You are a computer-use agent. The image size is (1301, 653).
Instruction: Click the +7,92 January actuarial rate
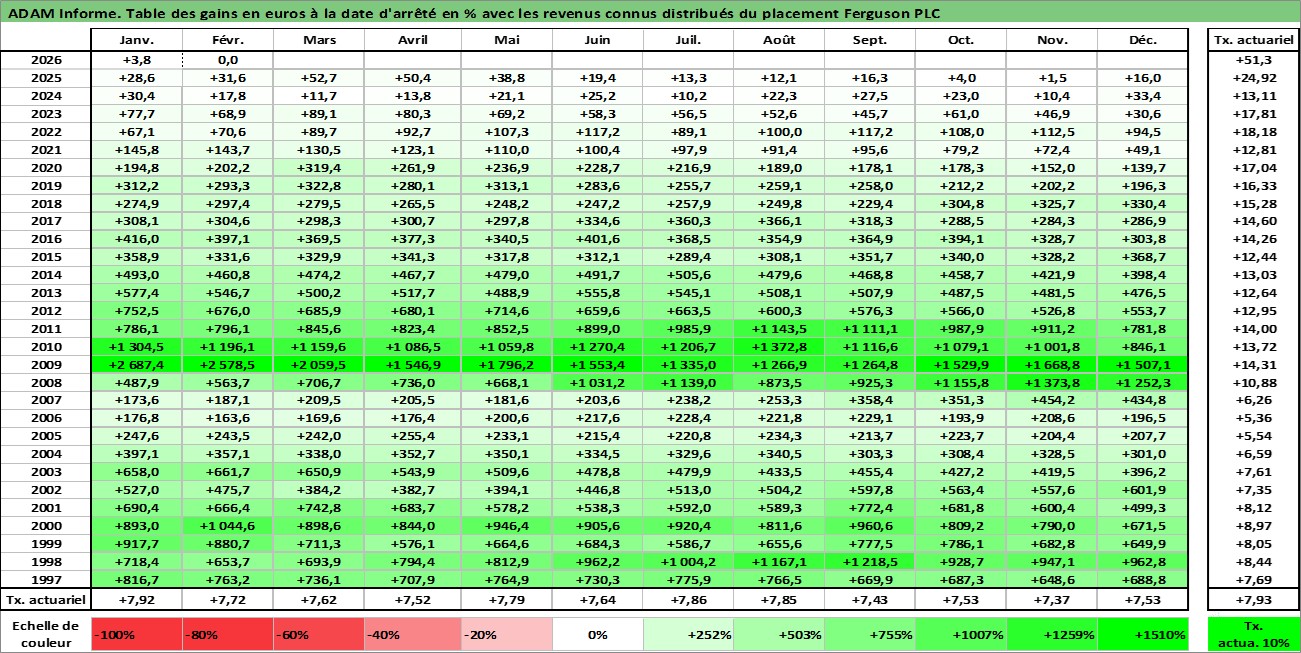136,599
